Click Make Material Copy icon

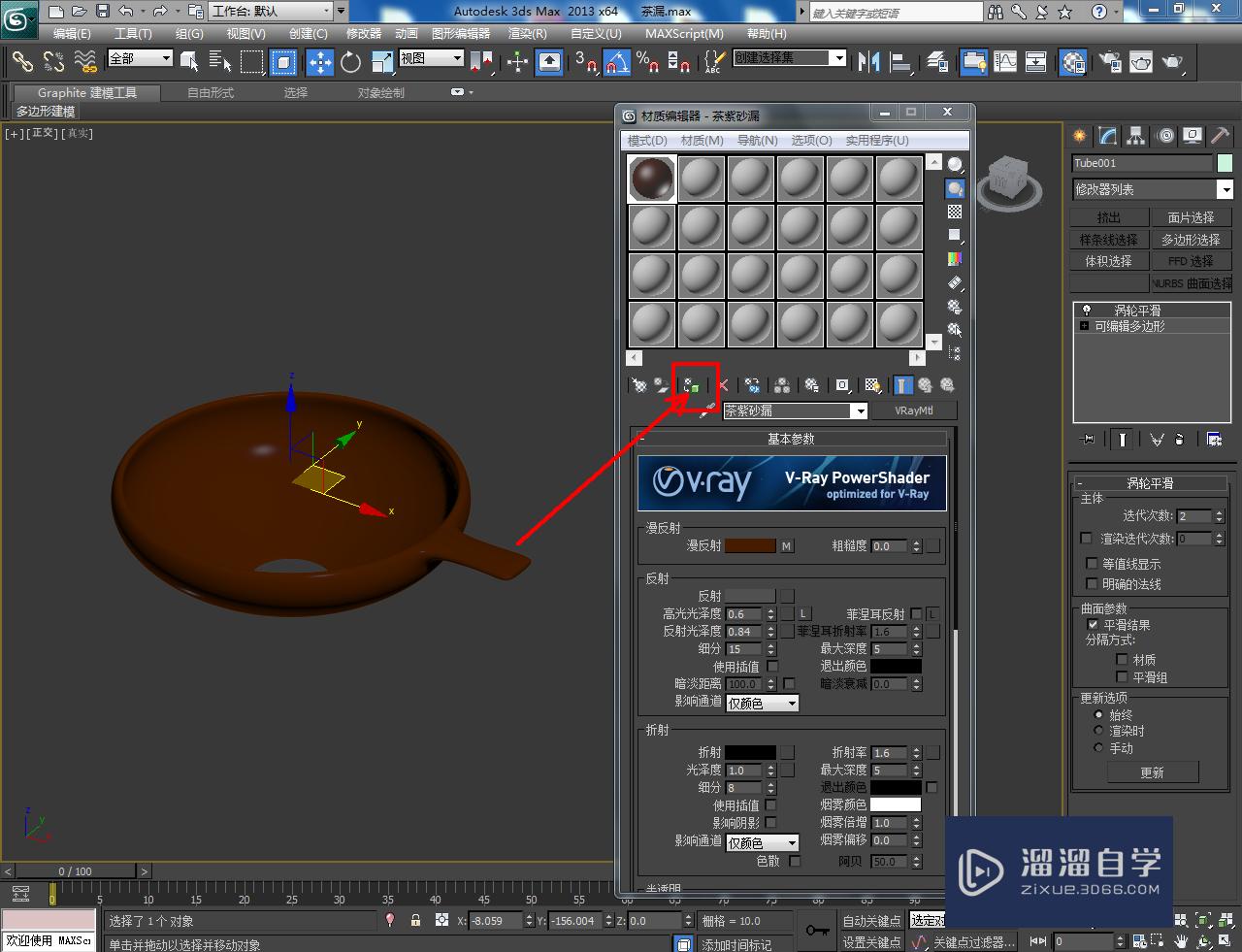(x=752, y=385)
